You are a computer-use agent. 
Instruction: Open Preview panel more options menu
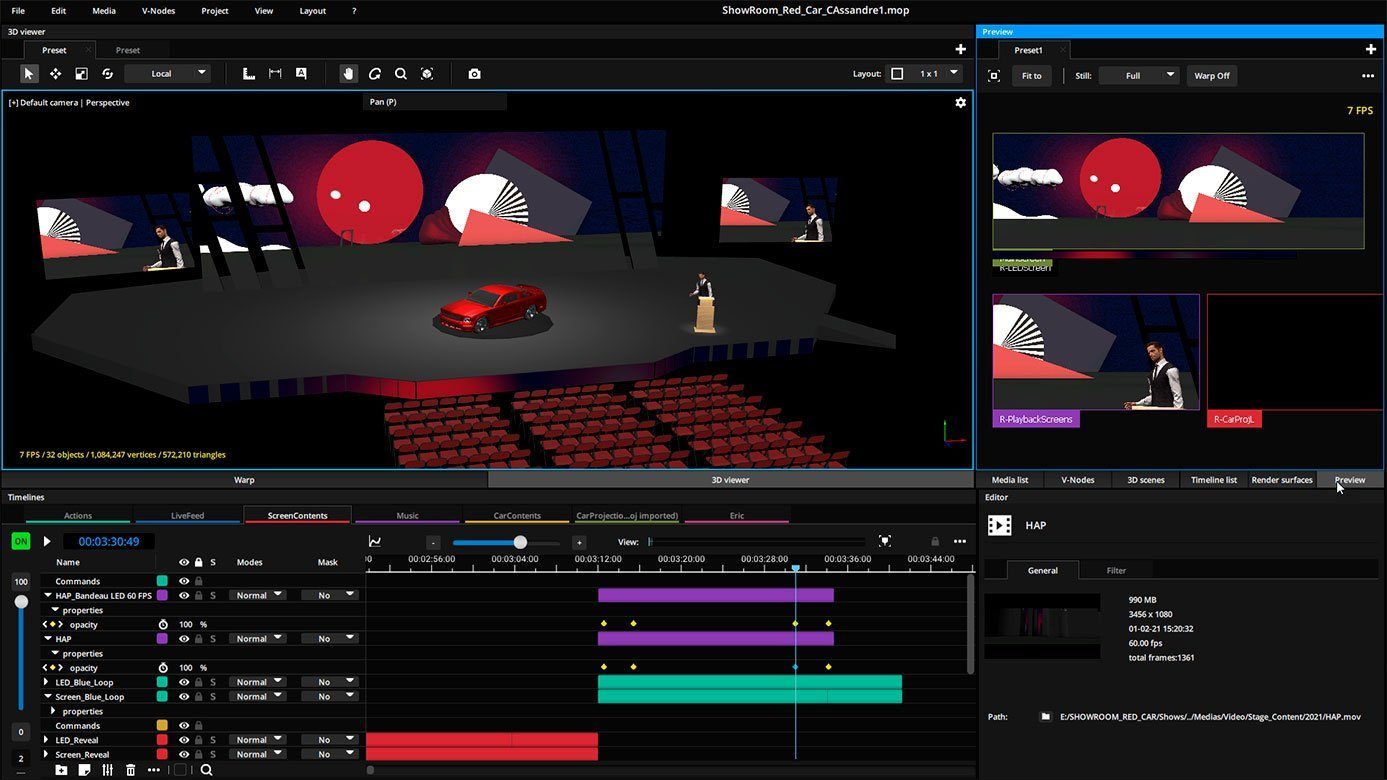(1368, 75)
